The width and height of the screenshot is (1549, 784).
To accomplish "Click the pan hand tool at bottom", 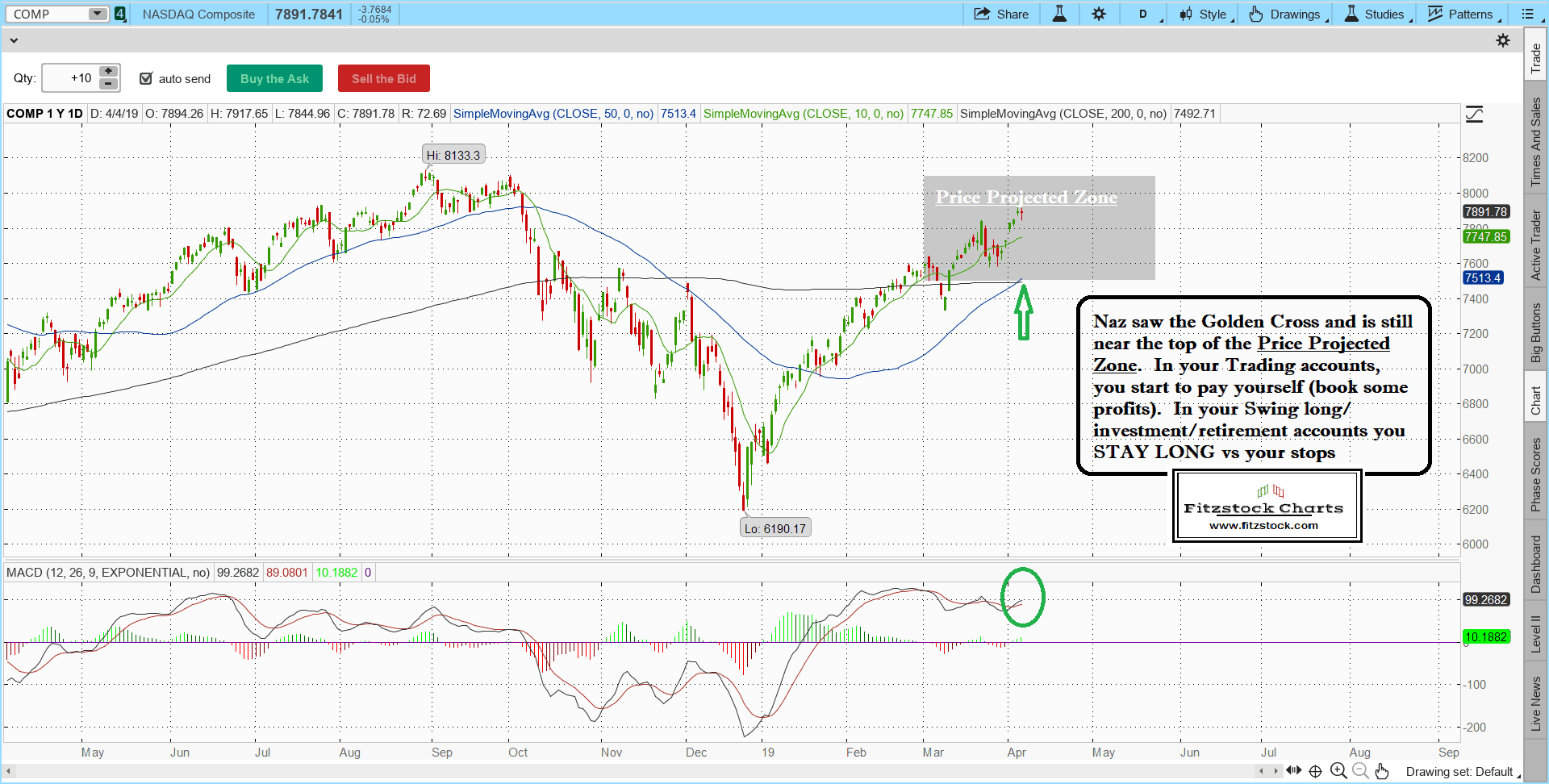I will pyautogui.click(x=1382, y=771).
